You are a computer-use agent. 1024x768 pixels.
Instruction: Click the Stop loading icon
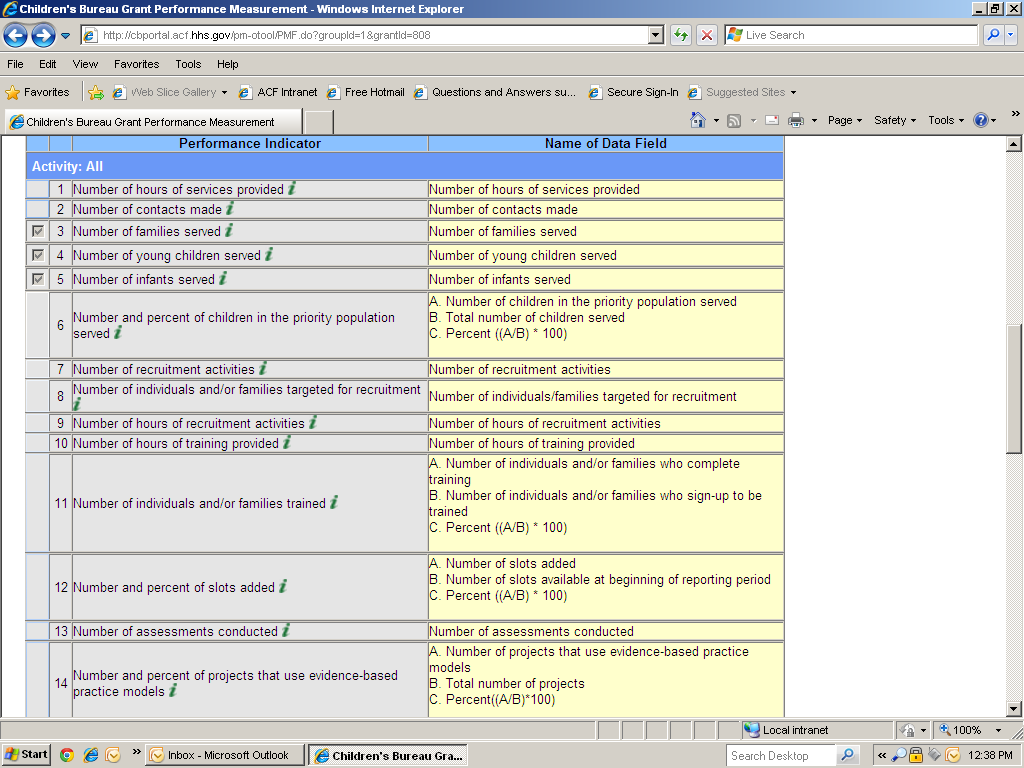(x=707, y=35)
